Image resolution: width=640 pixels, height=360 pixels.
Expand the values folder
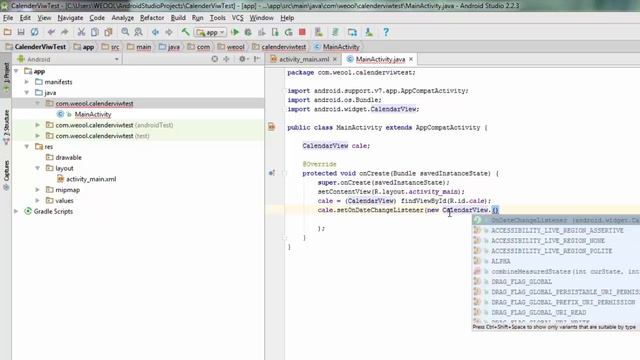(38, 200)
